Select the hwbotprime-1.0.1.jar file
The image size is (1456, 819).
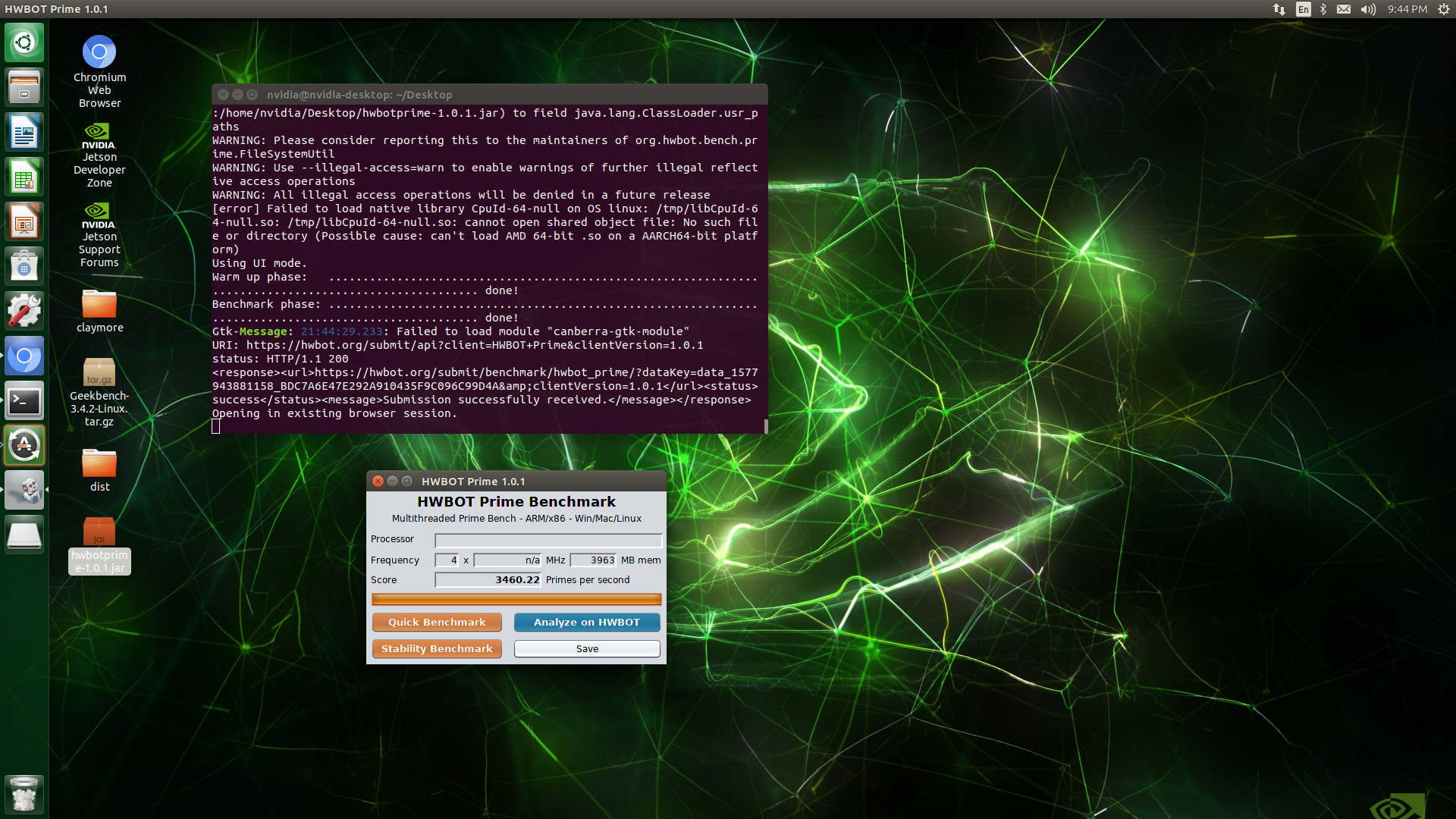click(x=99, y=545)
